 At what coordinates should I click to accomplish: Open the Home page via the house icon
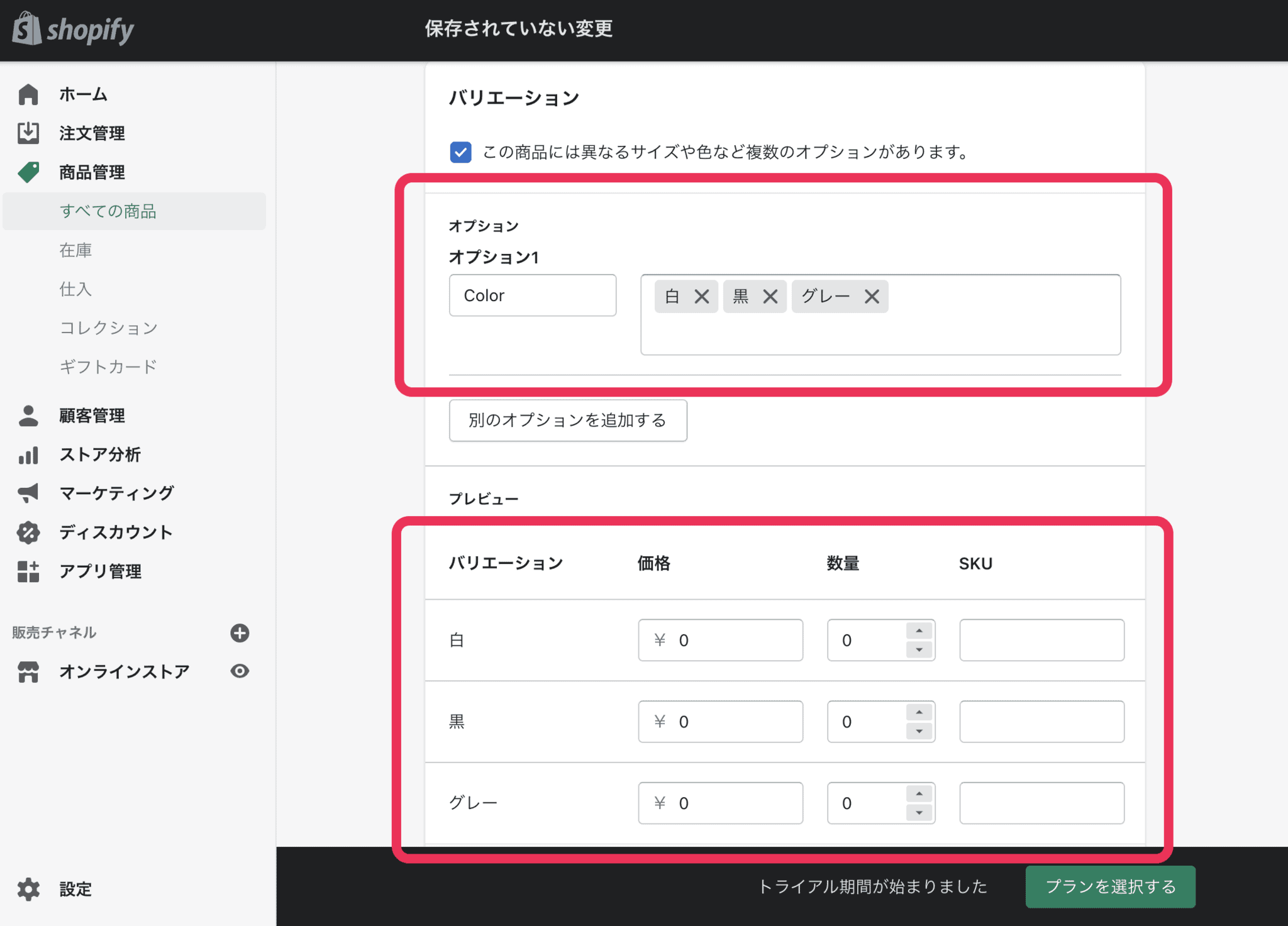(x=28, y=93)
